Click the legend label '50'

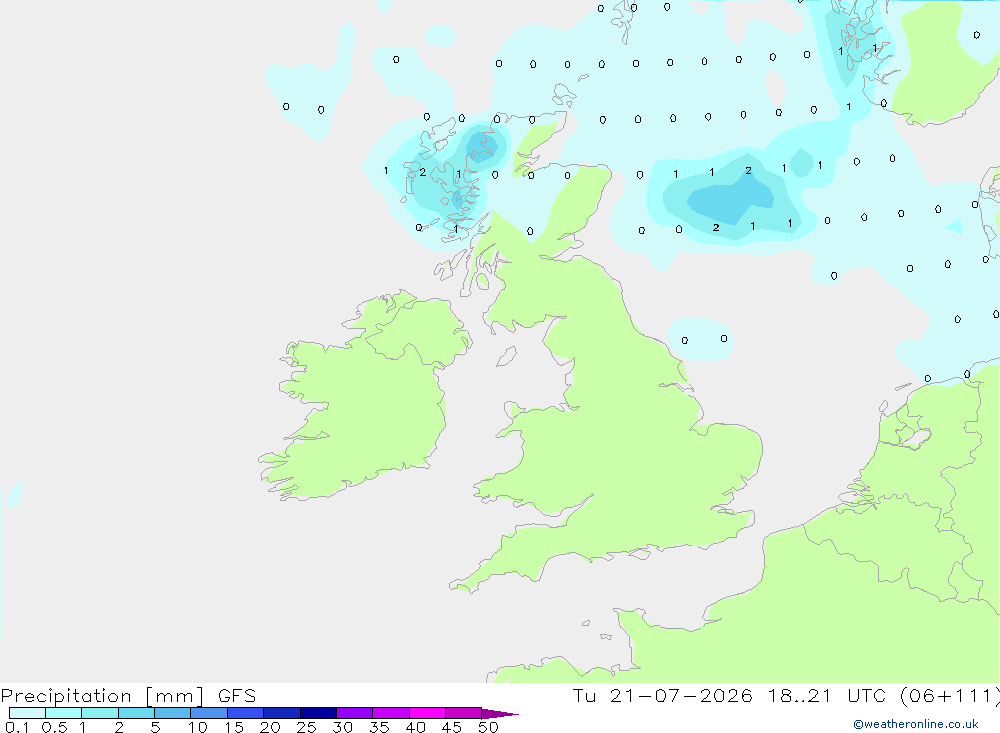(489, 727)
